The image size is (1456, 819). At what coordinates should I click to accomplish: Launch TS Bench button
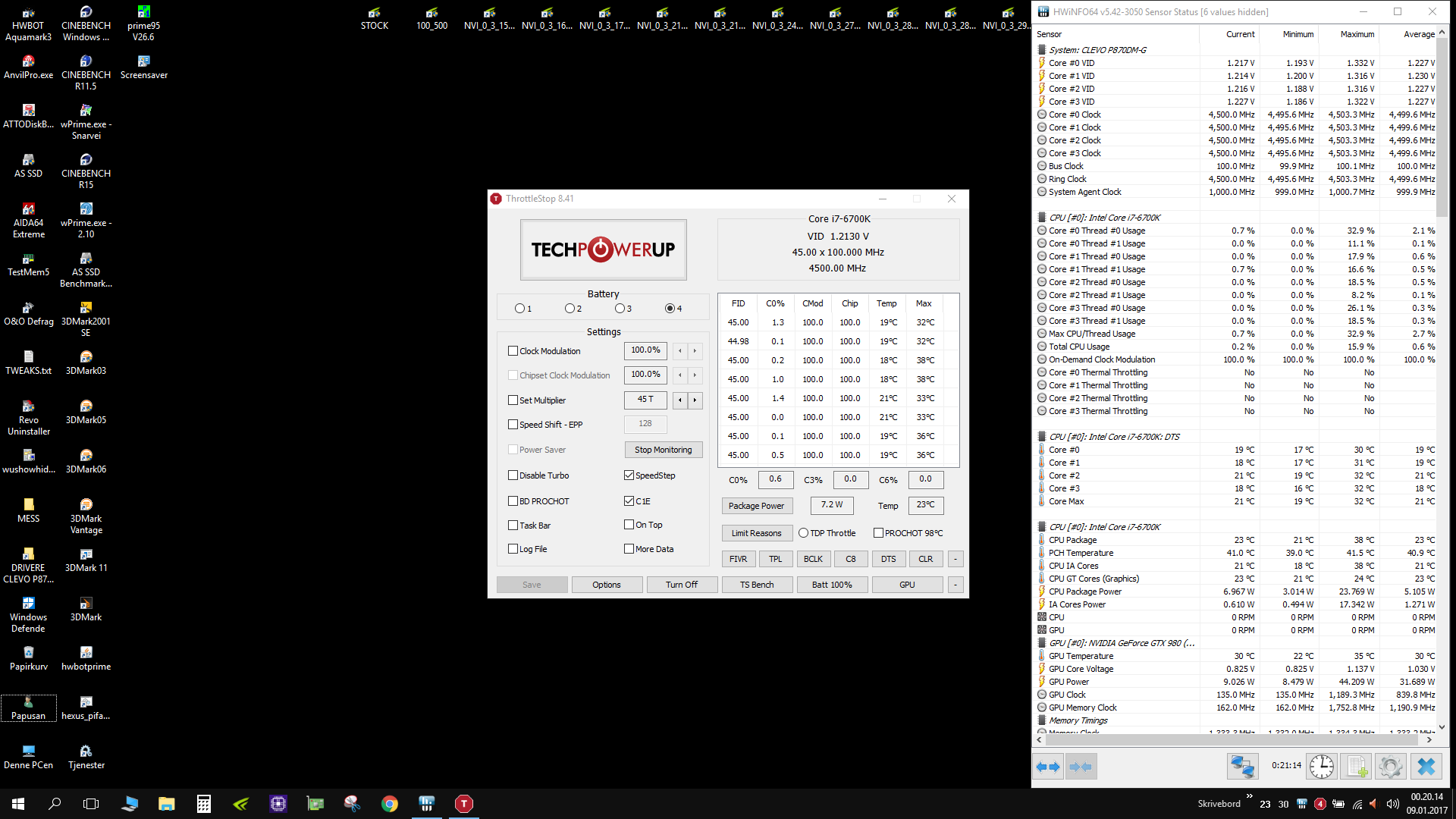[x=757, y=585]
